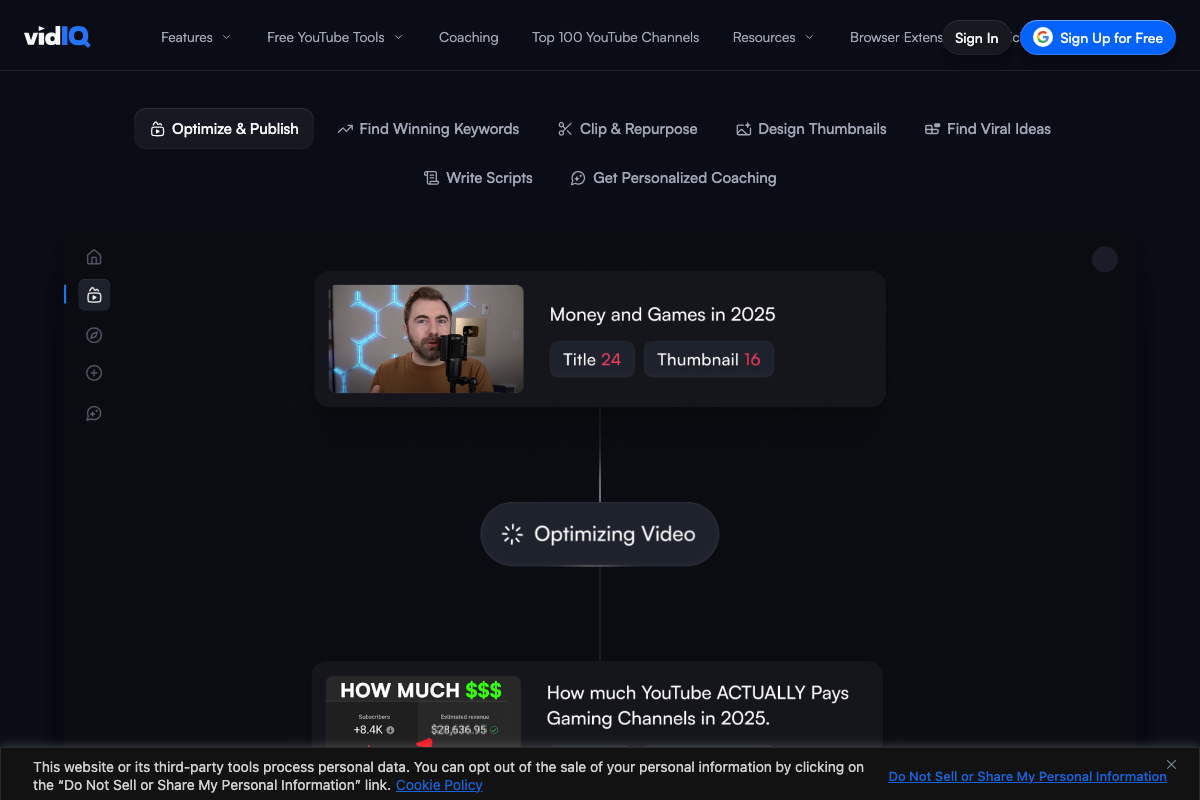Expand the Free YouTube Tools menu
This screenshot has width=1200, height=800.
pos(335,37)
